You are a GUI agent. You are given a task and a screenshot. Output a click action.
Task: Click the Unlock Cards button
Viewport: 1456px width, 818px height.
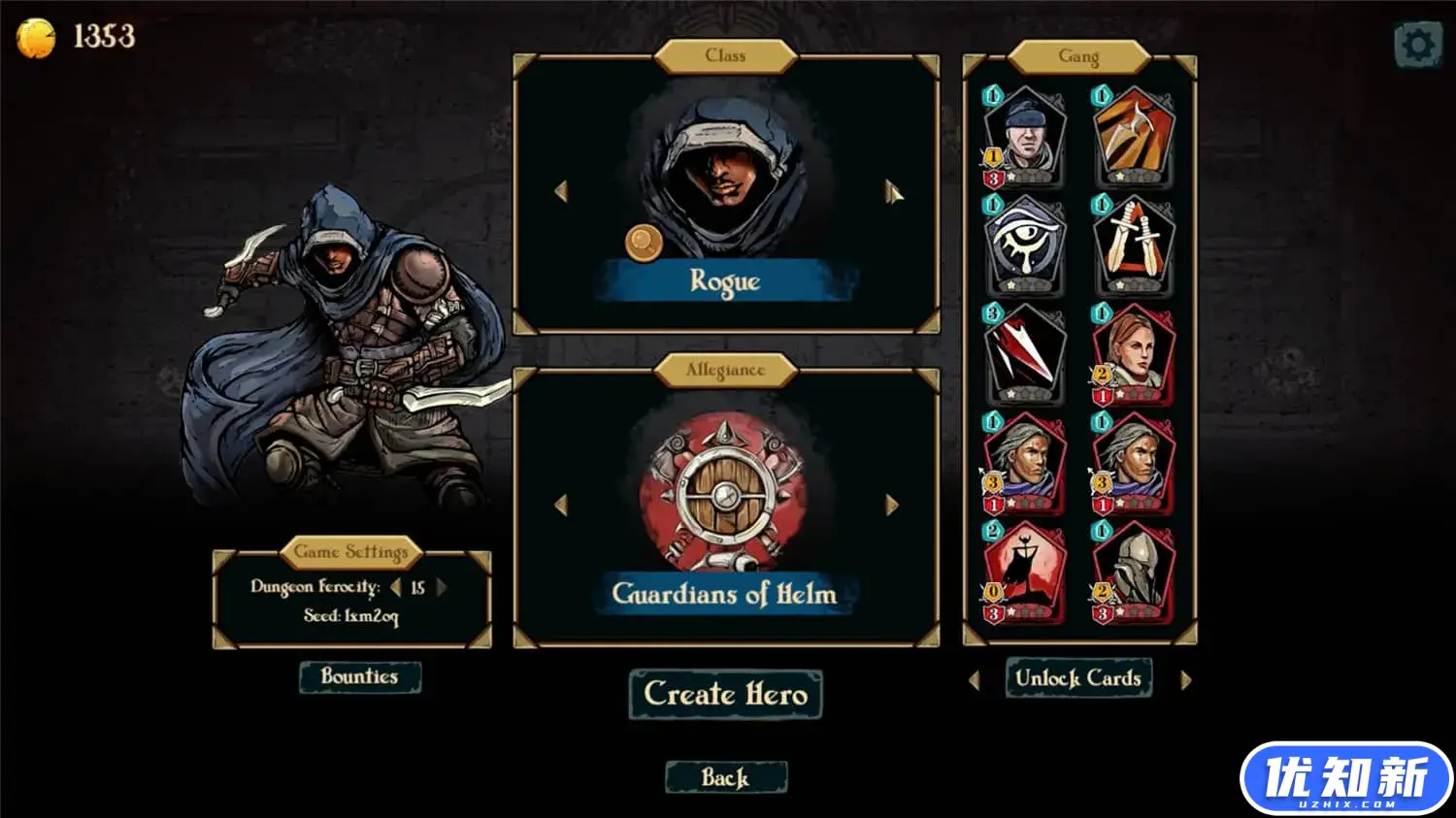point(1078,678)
